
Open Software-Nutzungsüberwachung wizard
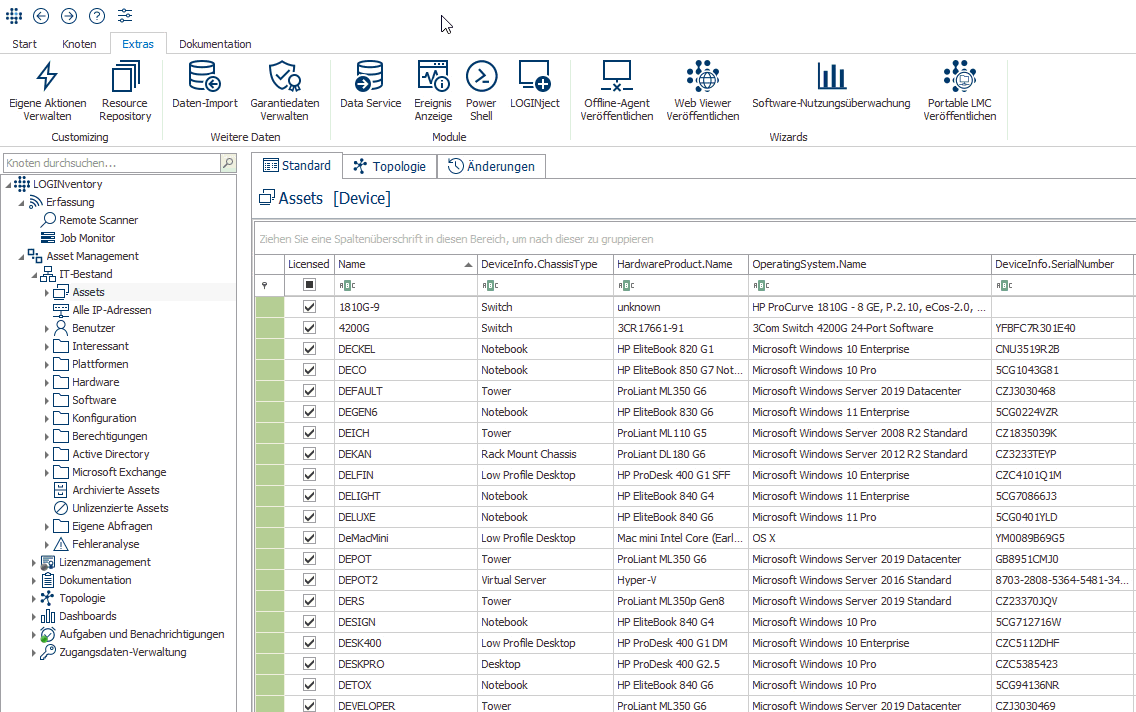pos(831,85)
